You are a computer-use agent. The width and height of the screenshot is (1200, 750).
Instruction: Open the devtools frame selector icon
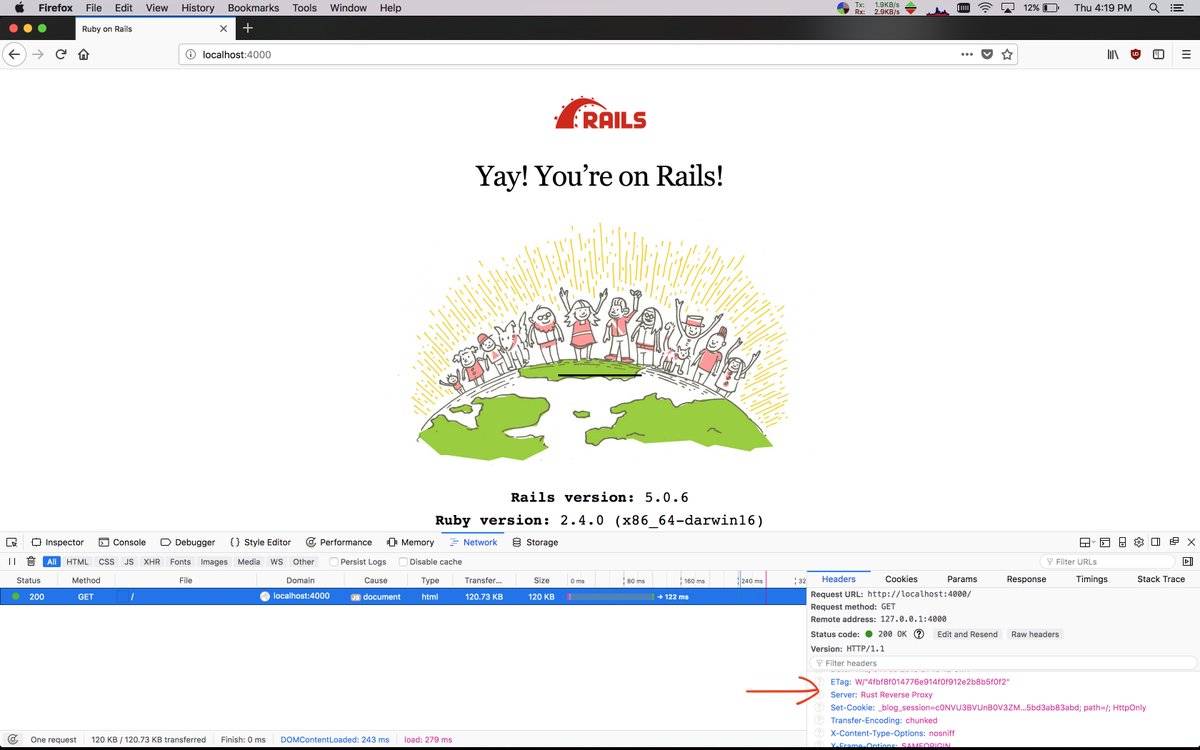click(1086, 542)
